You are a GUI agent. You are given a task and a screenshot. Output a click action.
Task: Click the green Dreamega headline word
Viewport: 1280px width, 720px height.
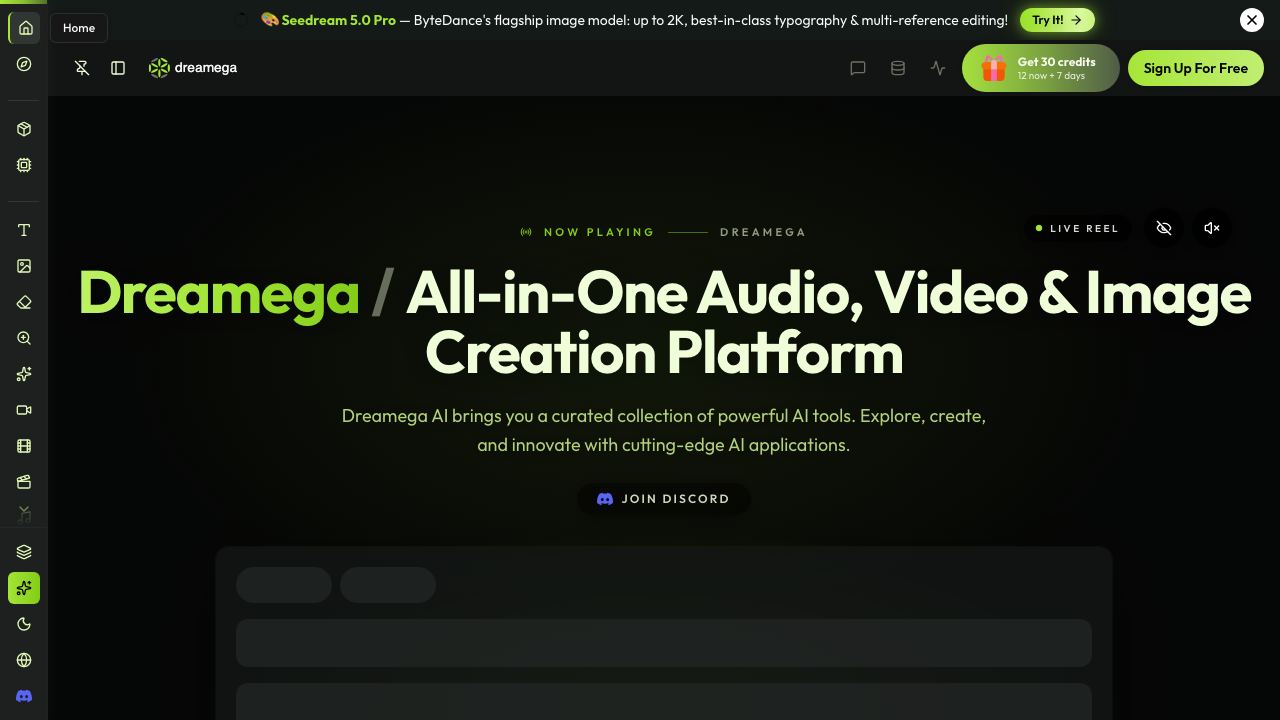pos(219,294)
